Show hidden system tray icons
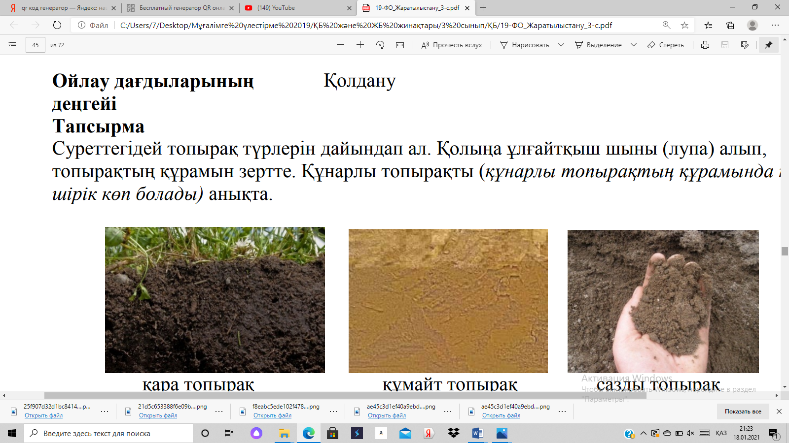Screen dimensions: 789x443 [643, 433]
